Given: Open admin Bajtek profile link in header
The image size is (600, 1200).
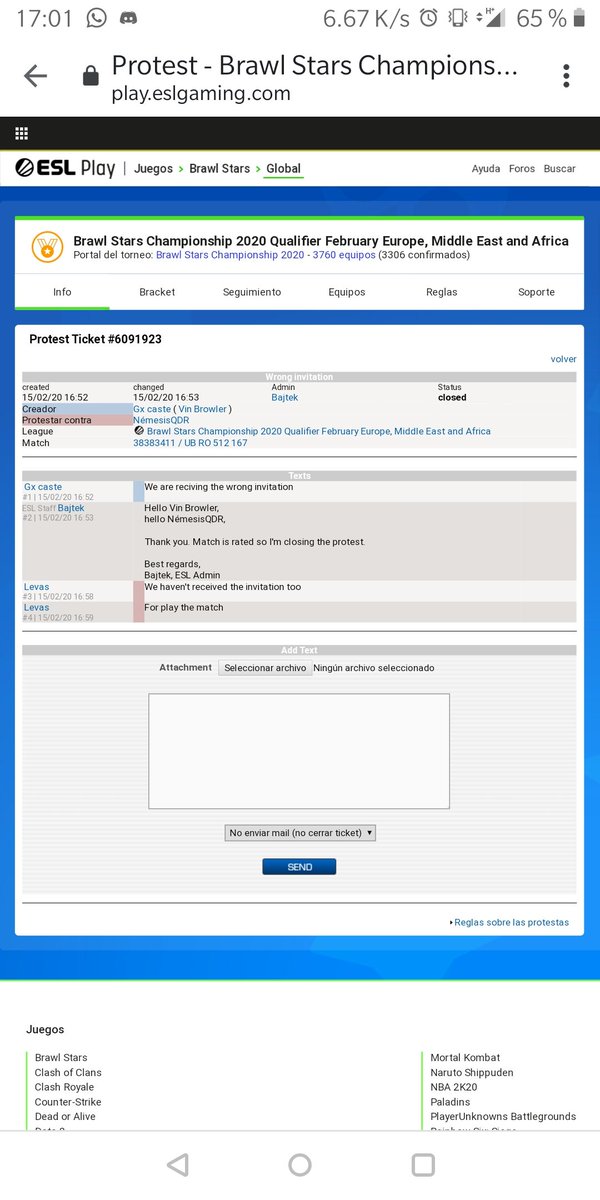Looking at the screenshot, I should (x=285, y=398).
